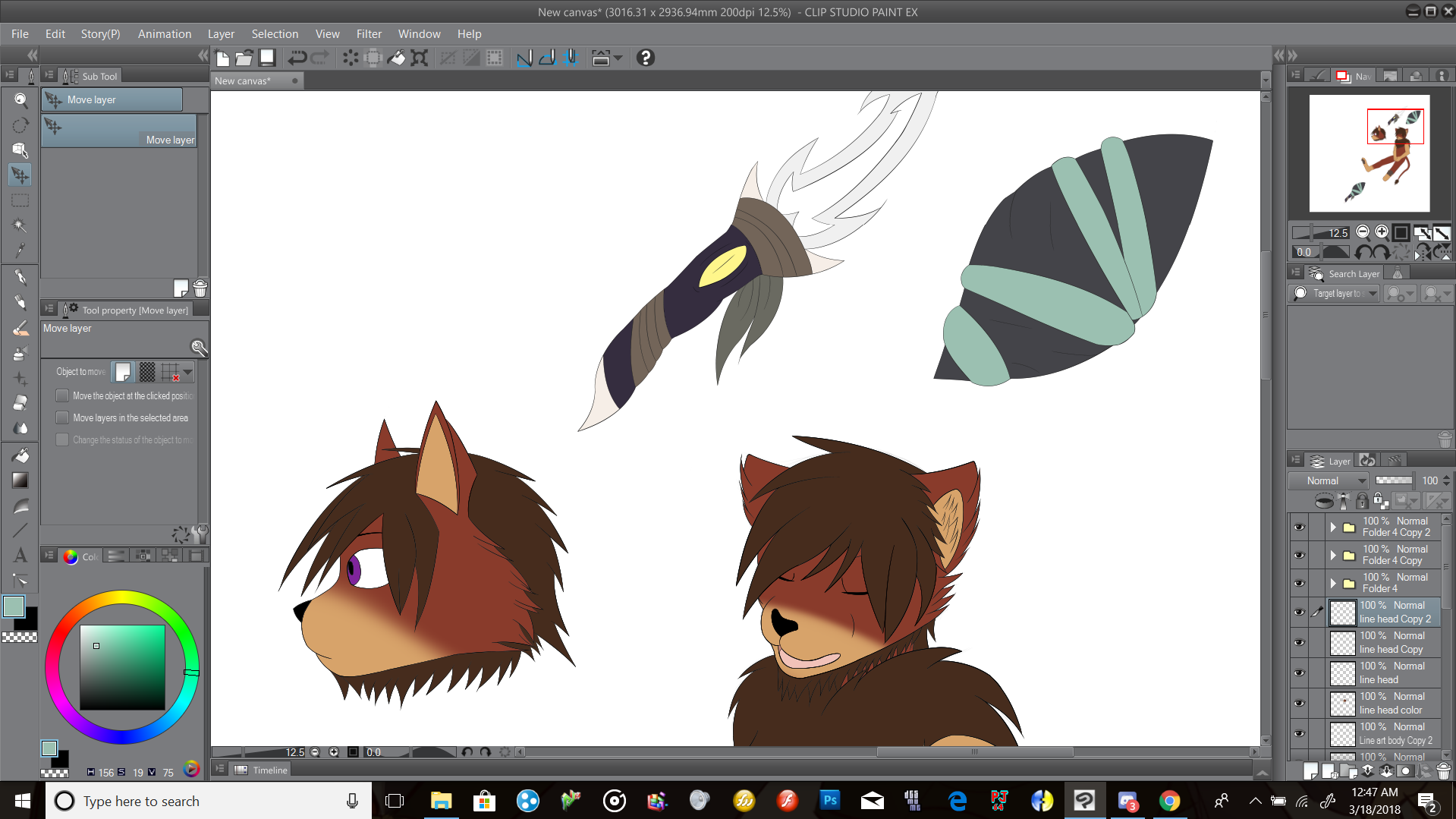Open Help via the question mark icon

tap(646, 58)
